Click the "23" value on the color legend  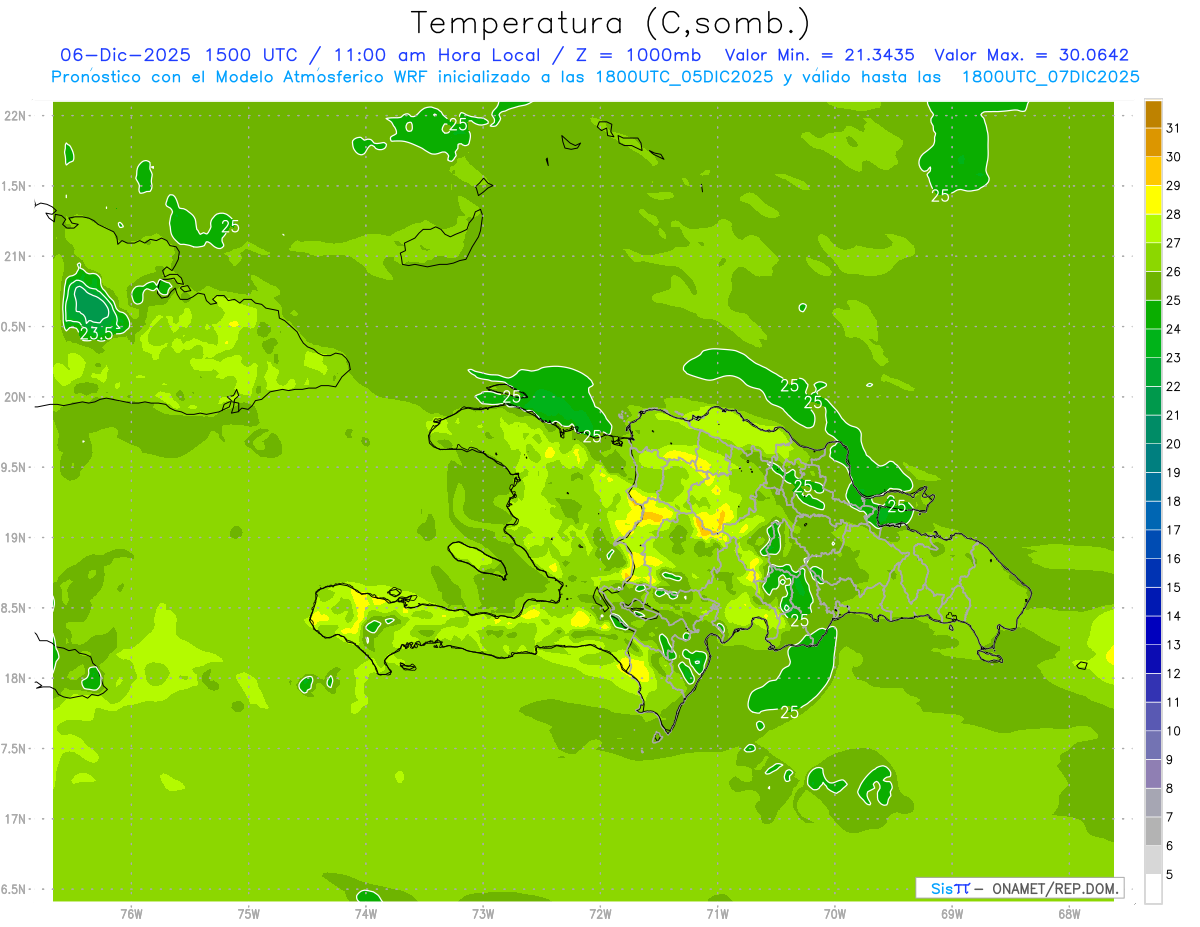pyautogui.click(x=1174, y=358)
